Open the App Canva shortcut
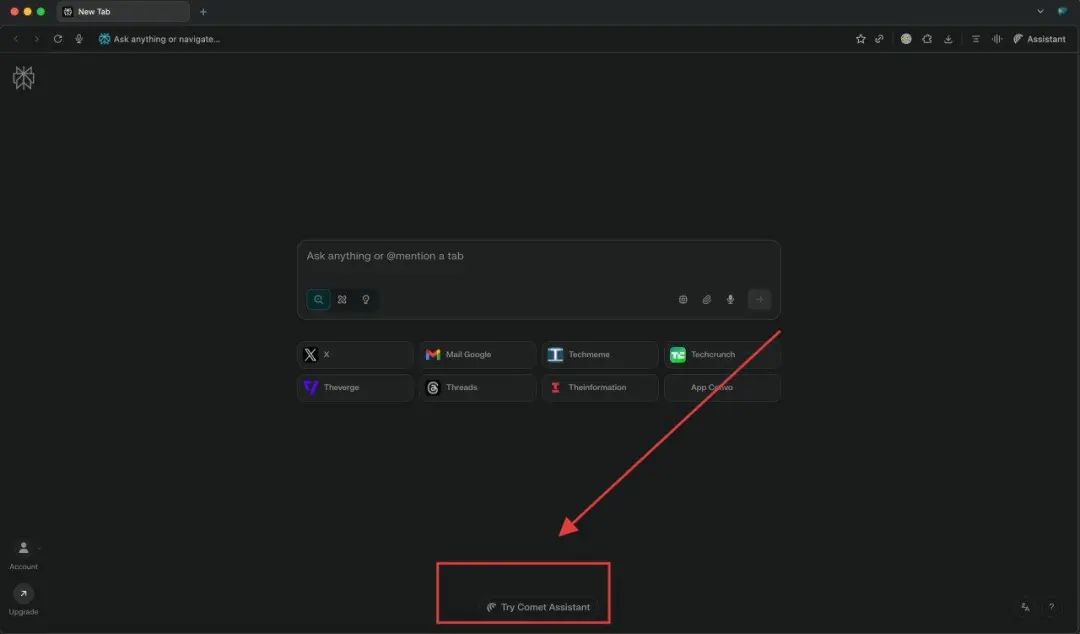The width and height of the screenshot is (1080, 634). point(723,388)
